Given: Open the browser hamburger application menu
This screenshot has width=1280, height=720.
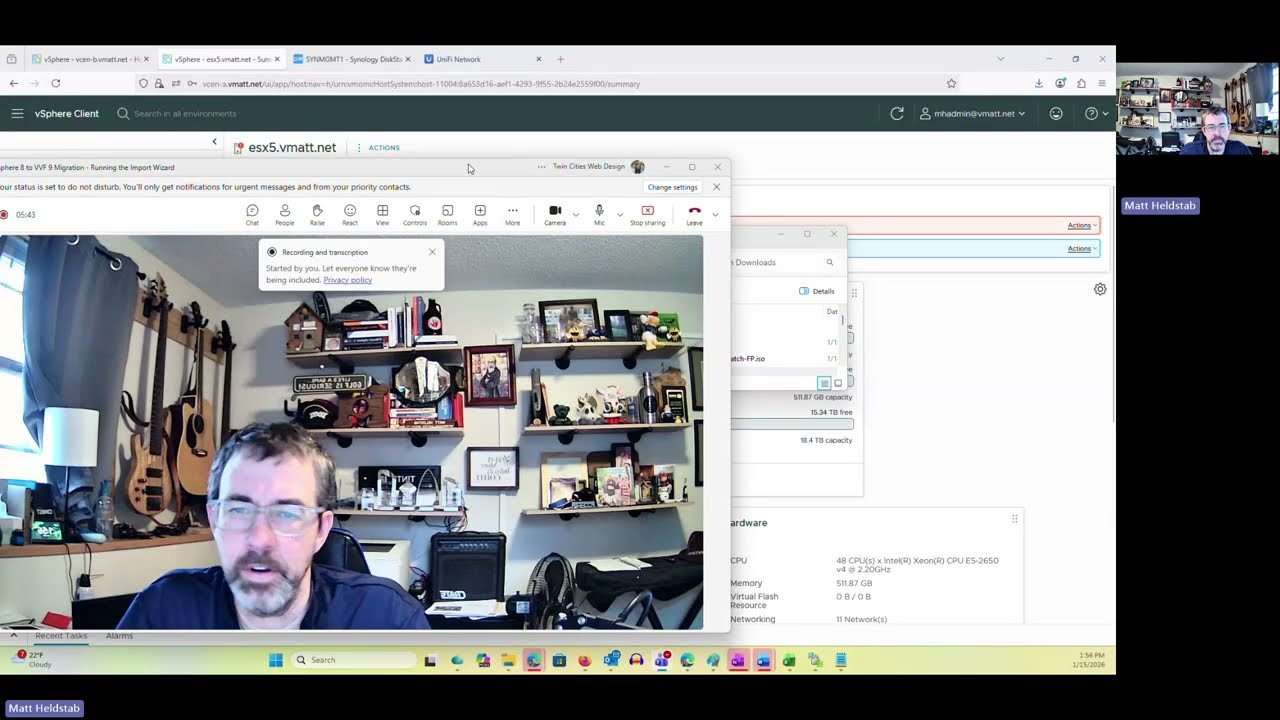Looking at the screenshot, I should point(1102,84).
